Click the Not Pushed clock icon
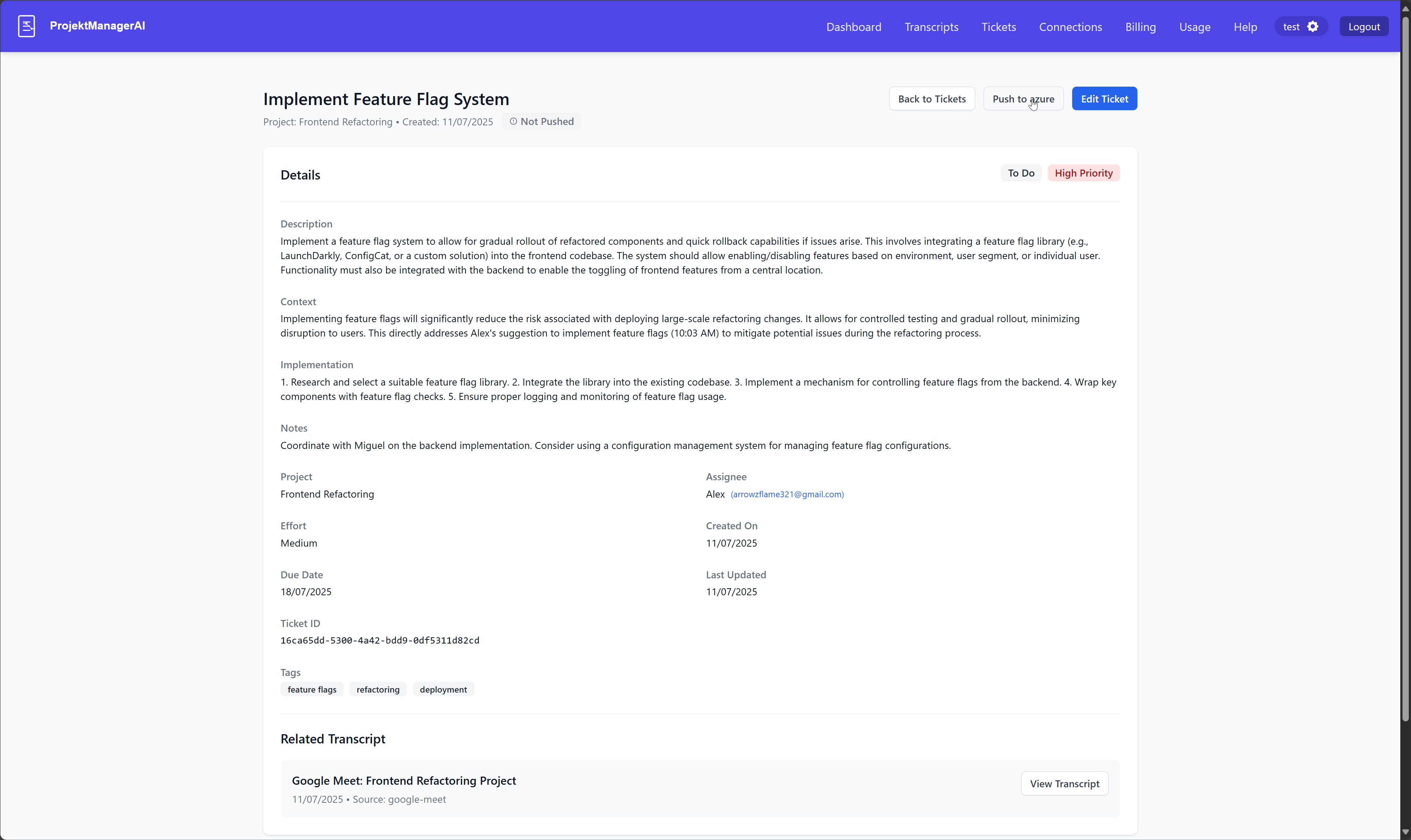The image size is (1411, 840). 513,122
